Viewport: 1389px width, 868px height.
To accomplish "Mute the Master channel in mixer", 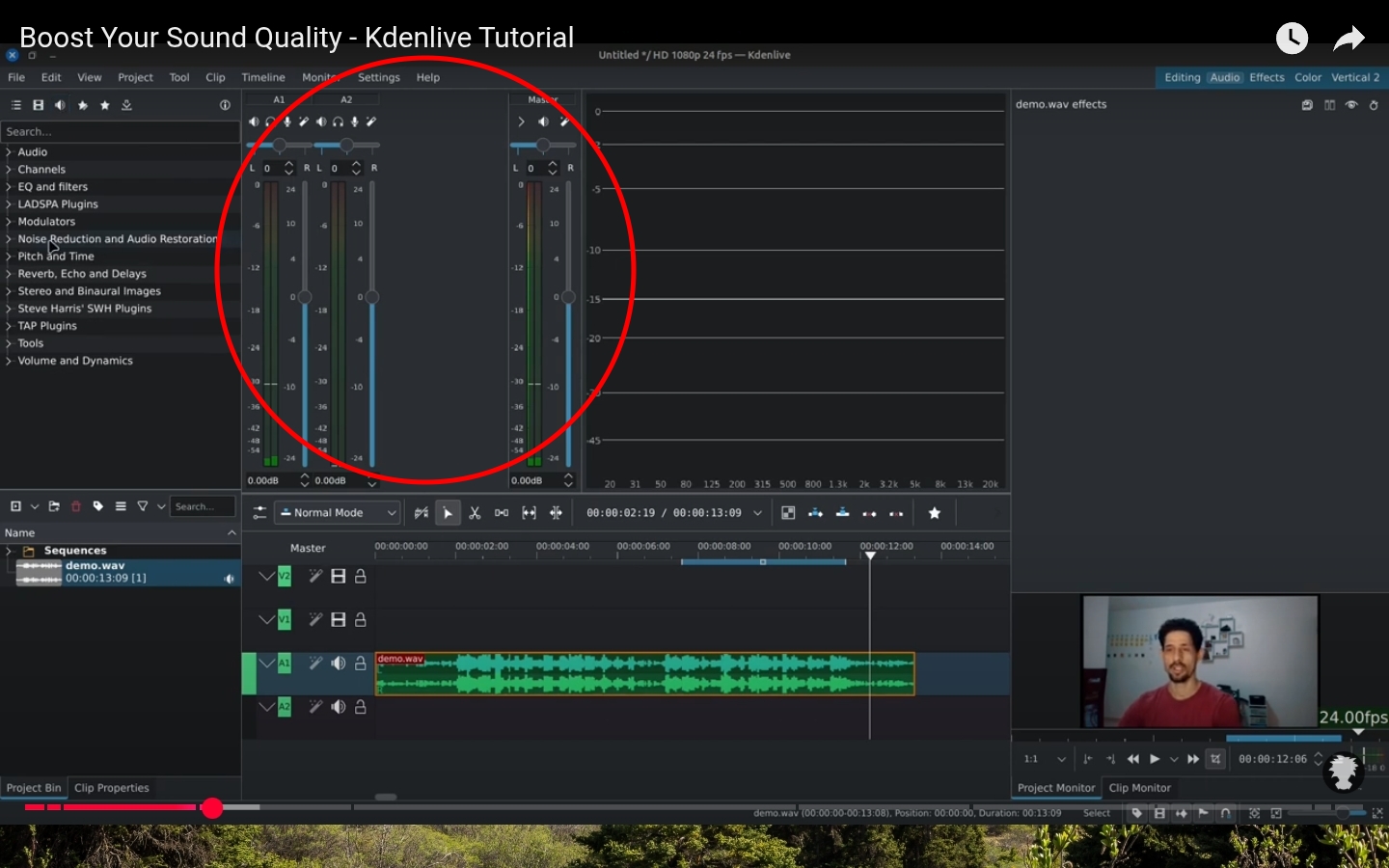I will tap(543, 122).
